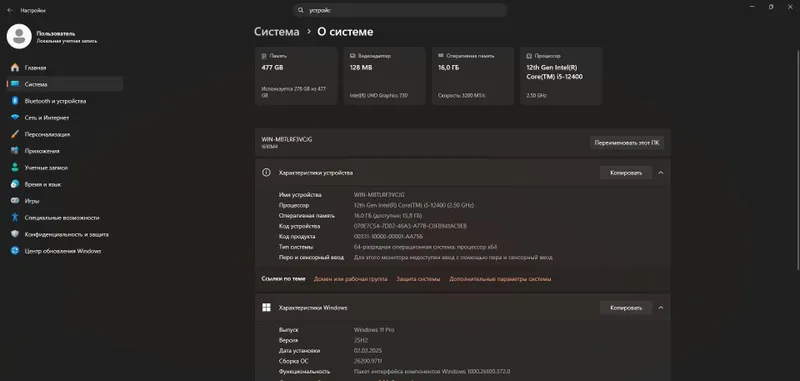This screenshot has height=381, width=800.
Task: Click the info icon beside Характеристики устройства
Action: [266, 172]
